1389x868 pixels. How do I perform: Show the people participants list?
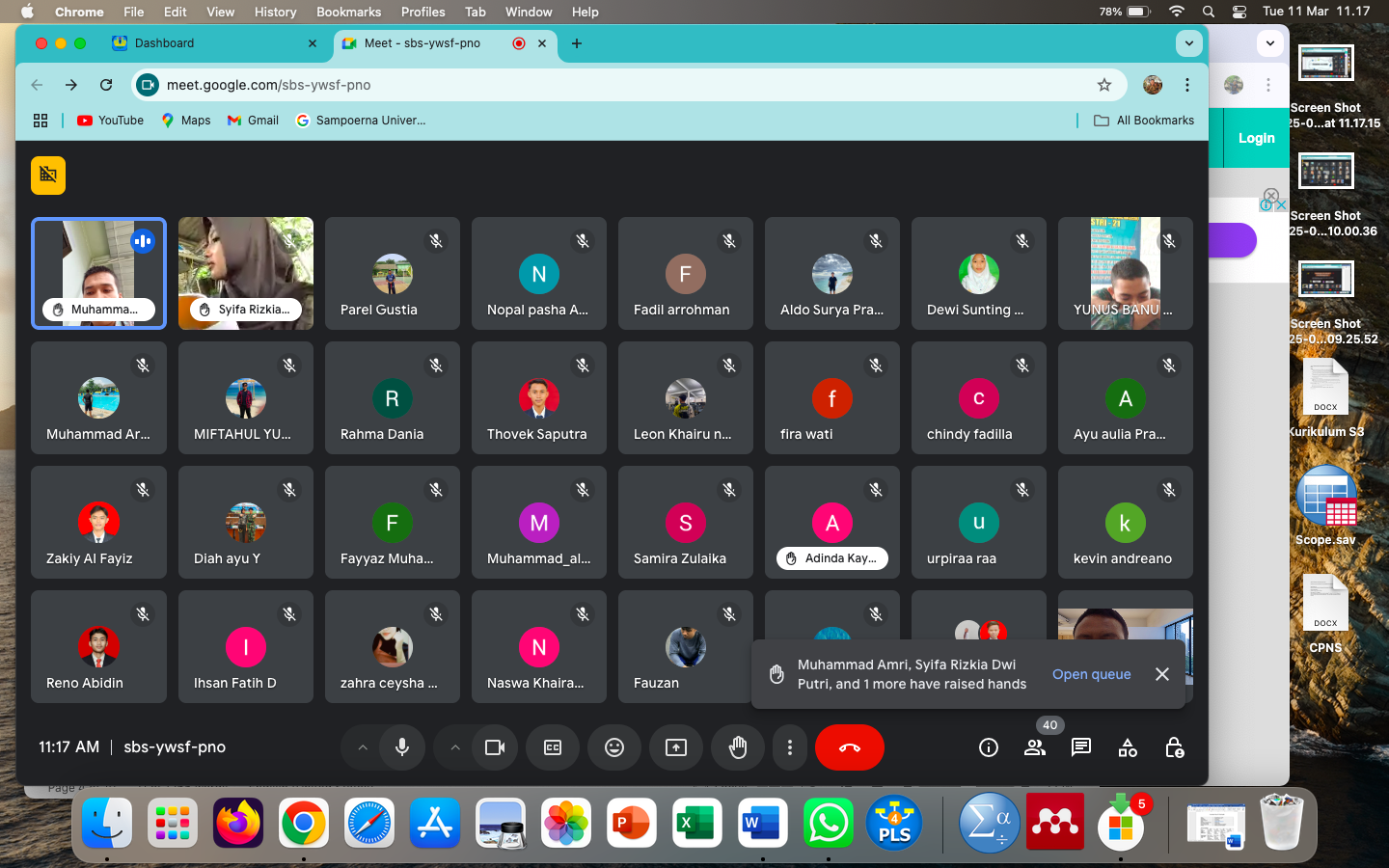(1035, 747)
